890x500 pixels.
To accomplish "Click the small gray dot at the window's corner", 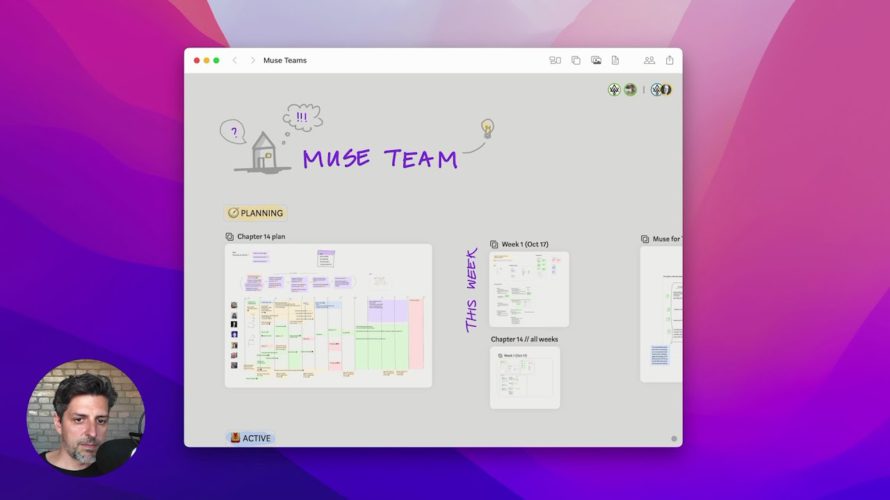I will 674,439.
